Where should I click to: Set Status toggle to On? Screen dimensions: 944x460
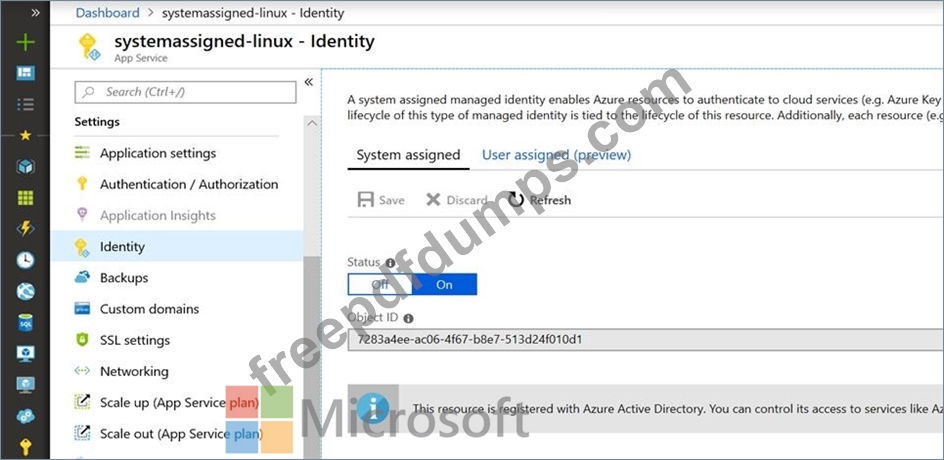point(444,284)
